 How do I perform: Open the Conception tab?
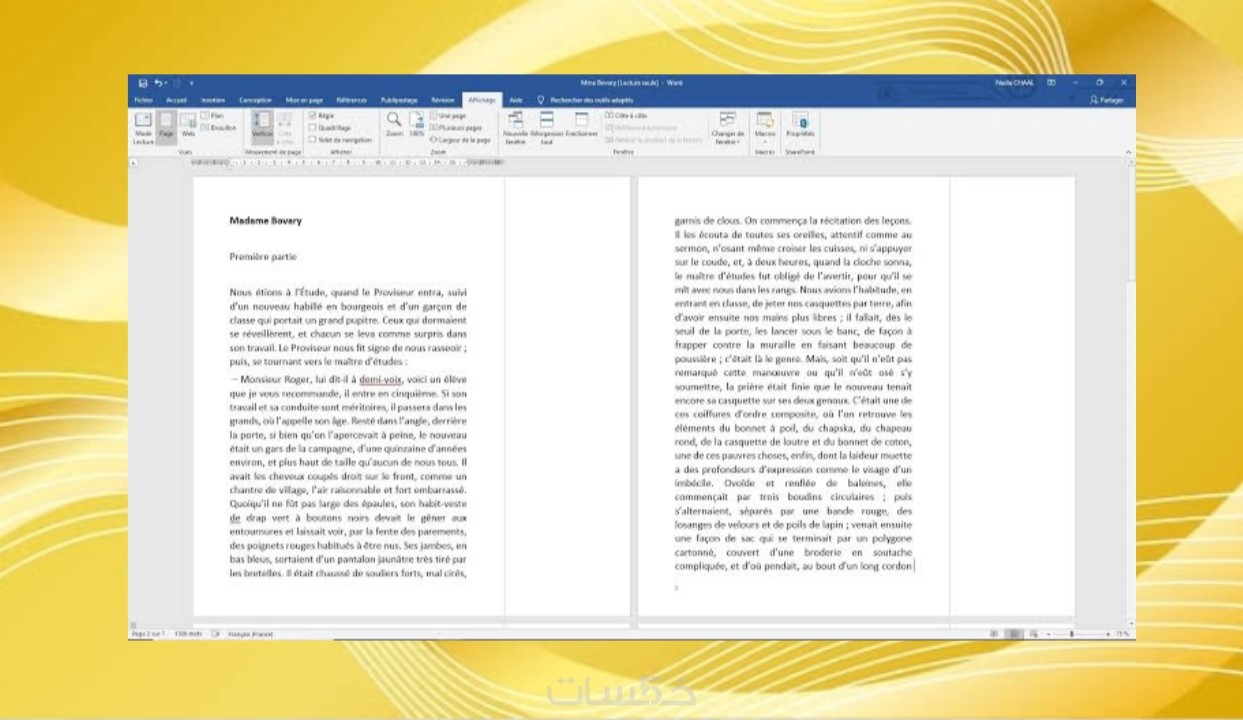pos(255,100)
